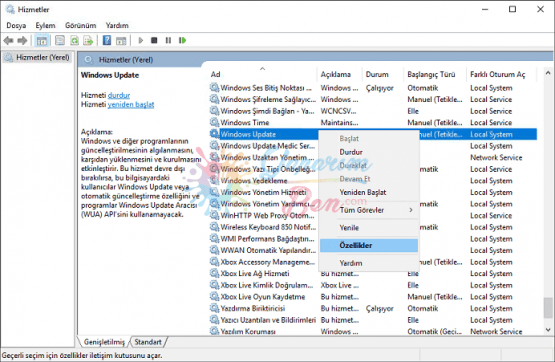Image resolution: width=555 pixels, height=362 pixels.
Task: Click the gear icon of Xbox Live Oyun Kaydetme
Action: 214,297
